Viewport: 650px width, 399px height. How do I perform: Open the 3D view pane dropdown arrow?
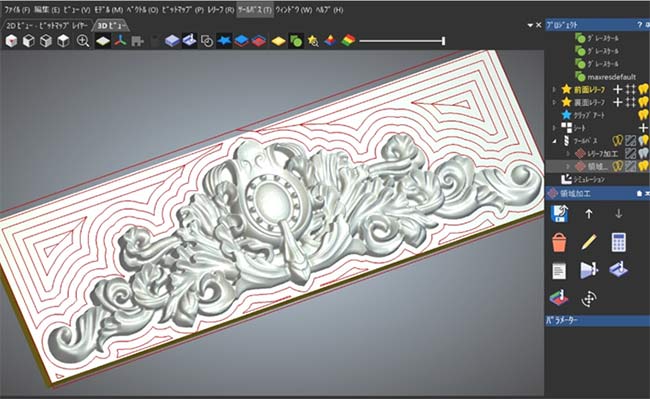coord(530,25)
